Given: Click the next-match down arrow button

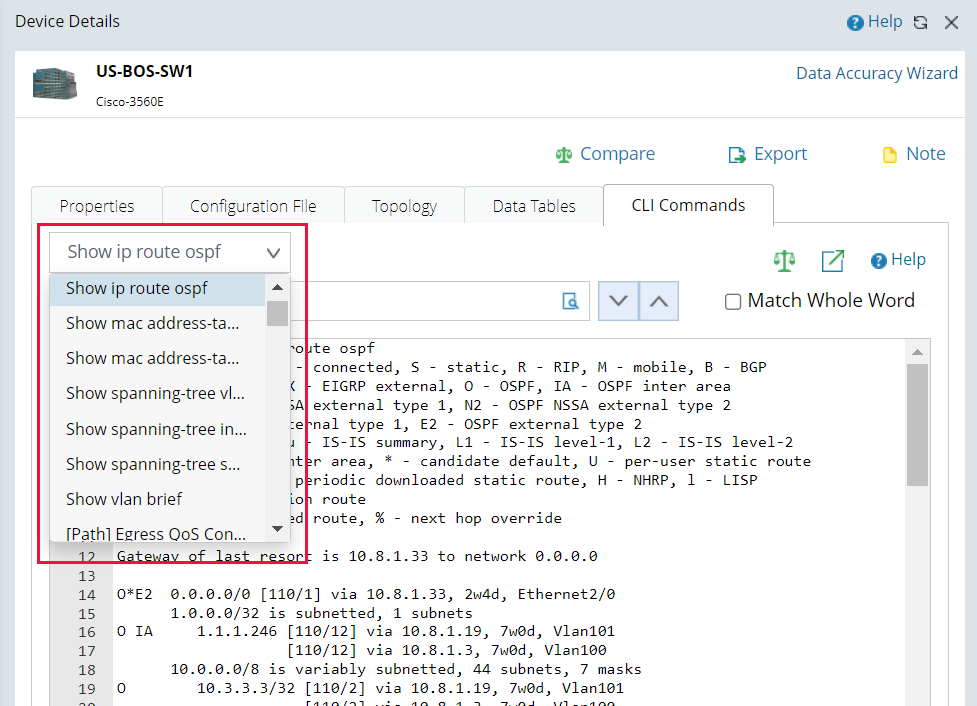Looking at the screenshot, I should tap(618, 300).
